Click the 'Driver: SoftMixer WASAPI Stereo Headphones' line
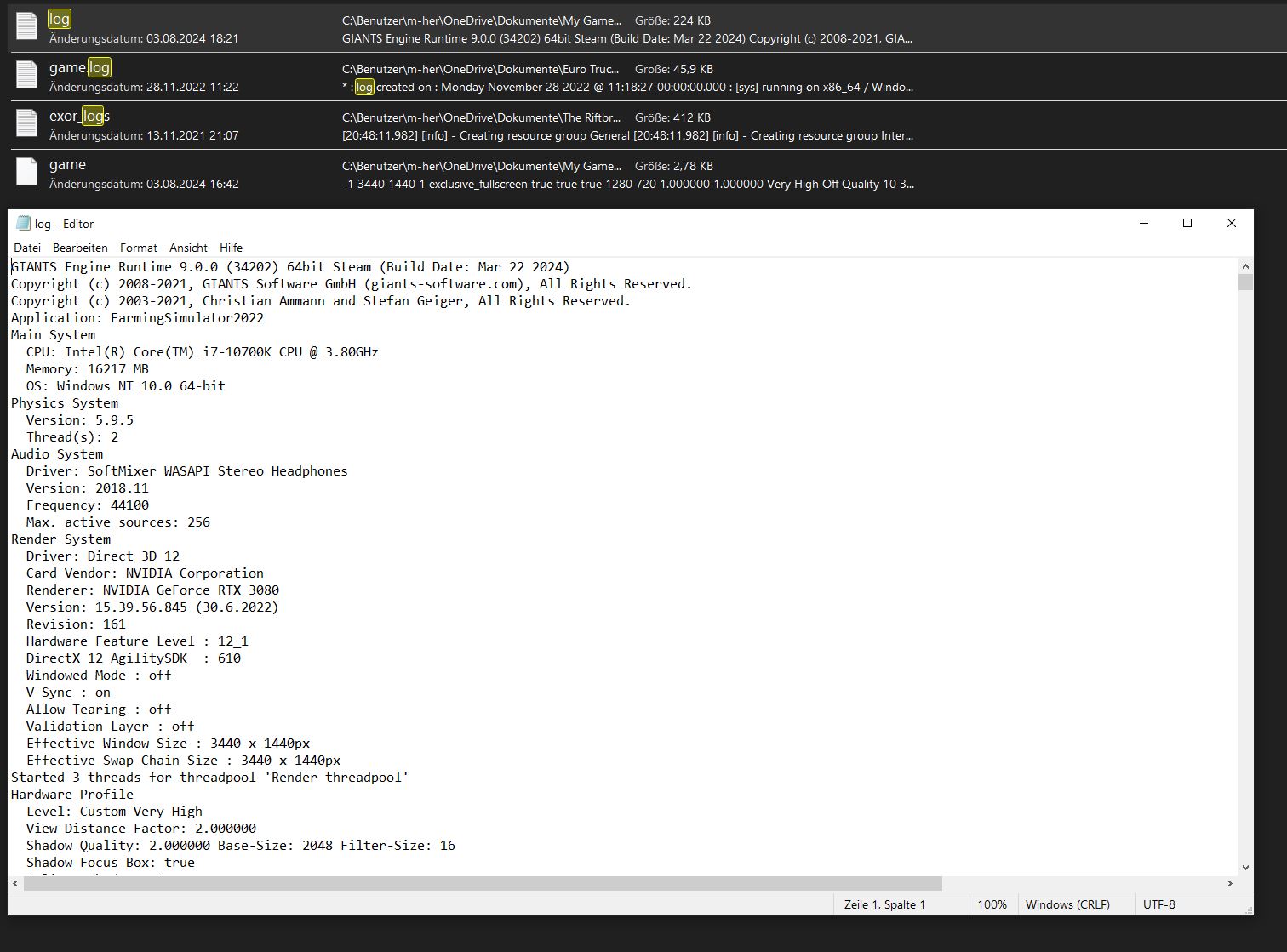Image resolution: width=1287 pixels, height=952 pixels. (x=186, y=470)
